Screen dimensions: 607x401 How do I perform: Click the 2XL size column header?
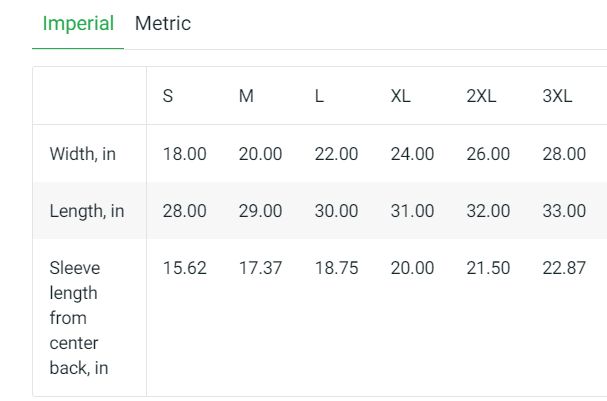pyautogui.click(x=481, y=97)
